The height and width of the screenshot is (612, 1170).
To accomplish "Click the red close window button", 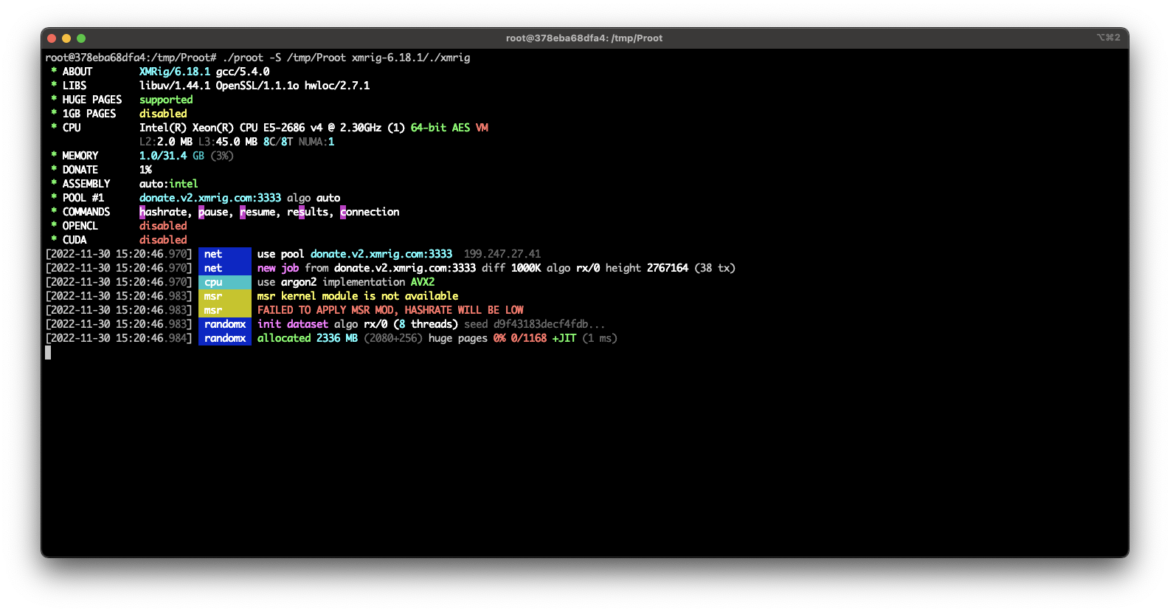I will [51, 38].
